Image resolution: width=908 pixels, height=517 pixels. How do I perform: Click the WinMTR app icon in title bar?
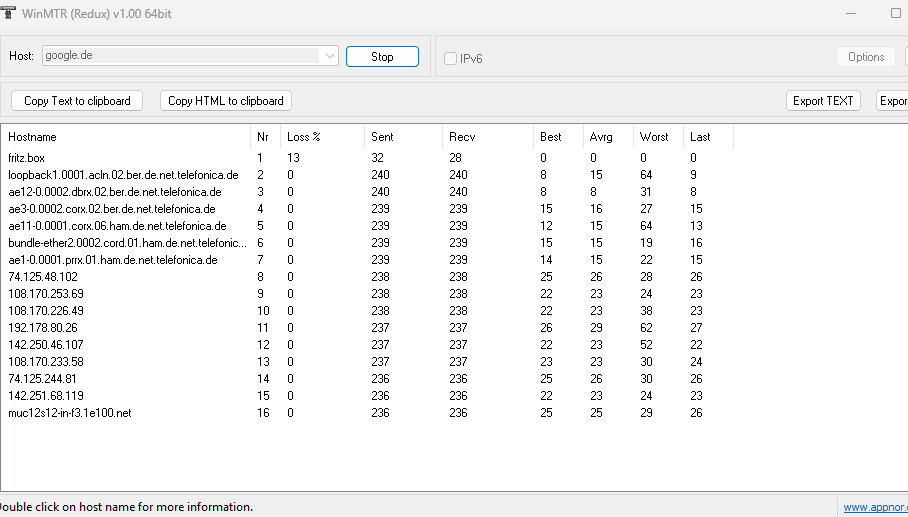pyautogui.click(x=8, y=12)
